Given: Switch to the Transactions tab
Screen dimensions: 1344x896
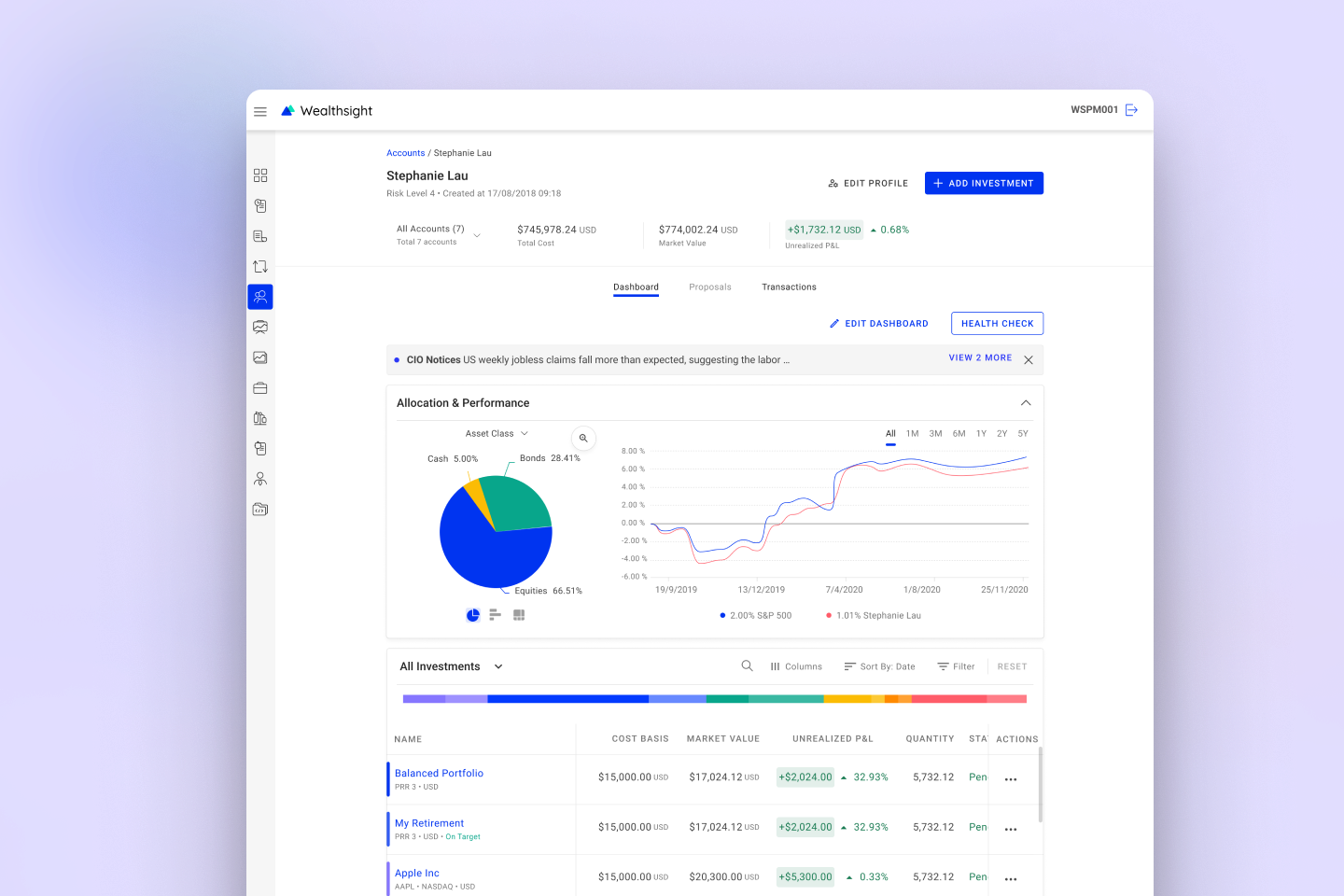Looking at the screenshot, I should [789, 287].
